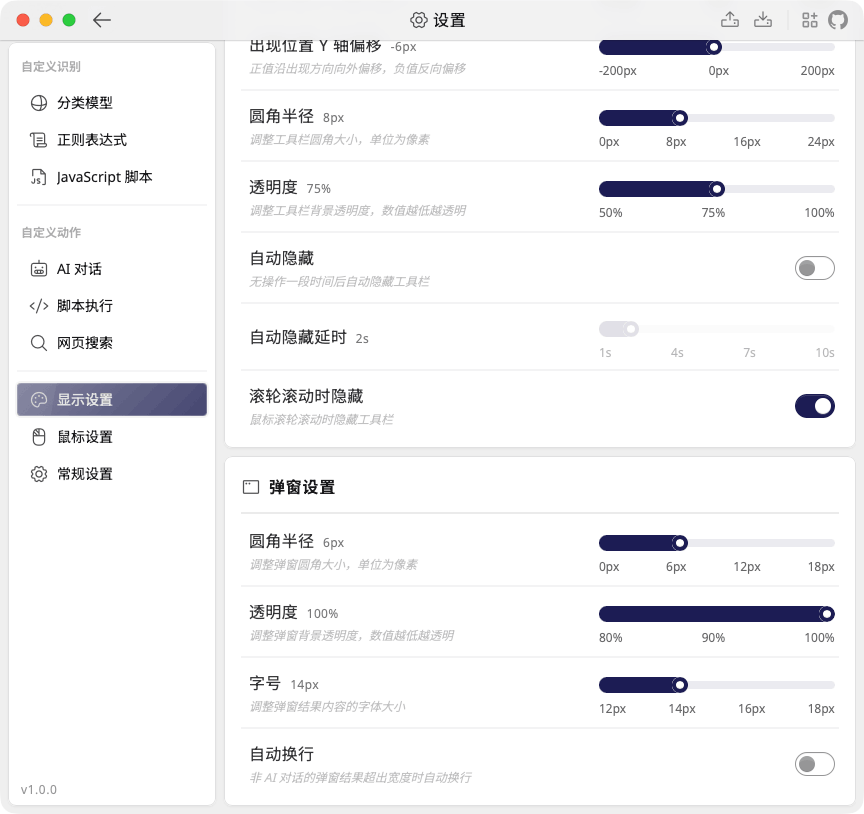Select 脚本执行 in sidebar

112,306
